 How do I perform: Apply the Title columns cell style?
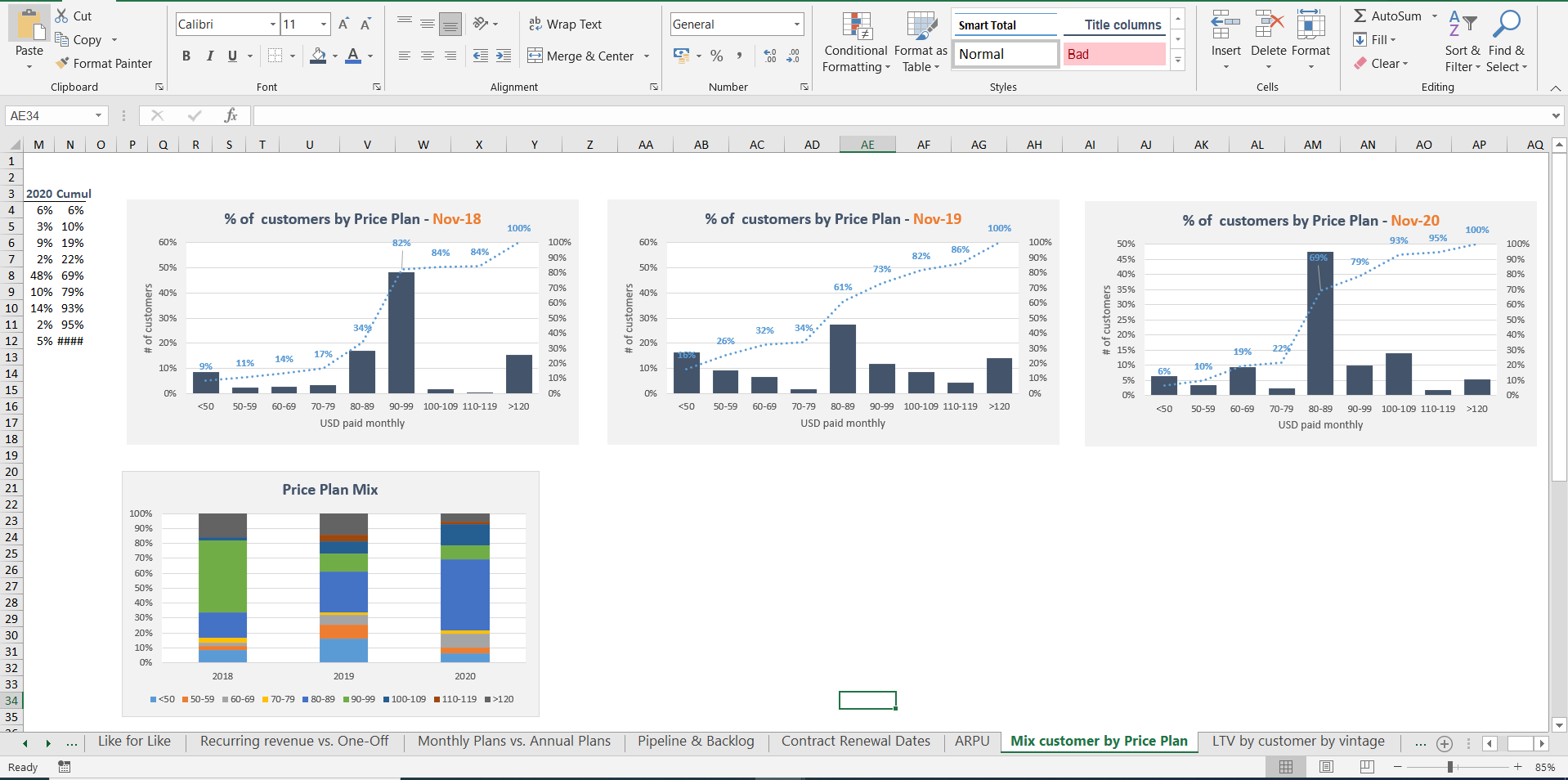1114,25
